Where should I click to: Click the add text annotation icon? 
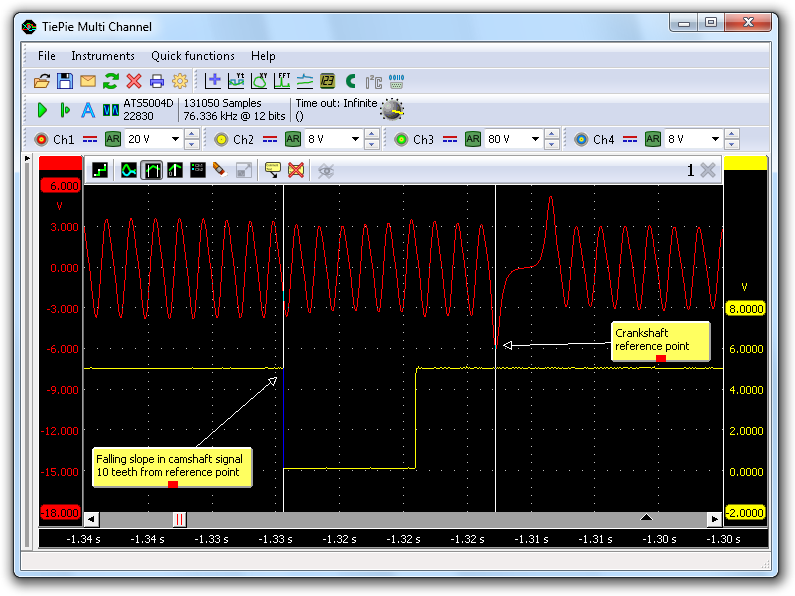271,170
